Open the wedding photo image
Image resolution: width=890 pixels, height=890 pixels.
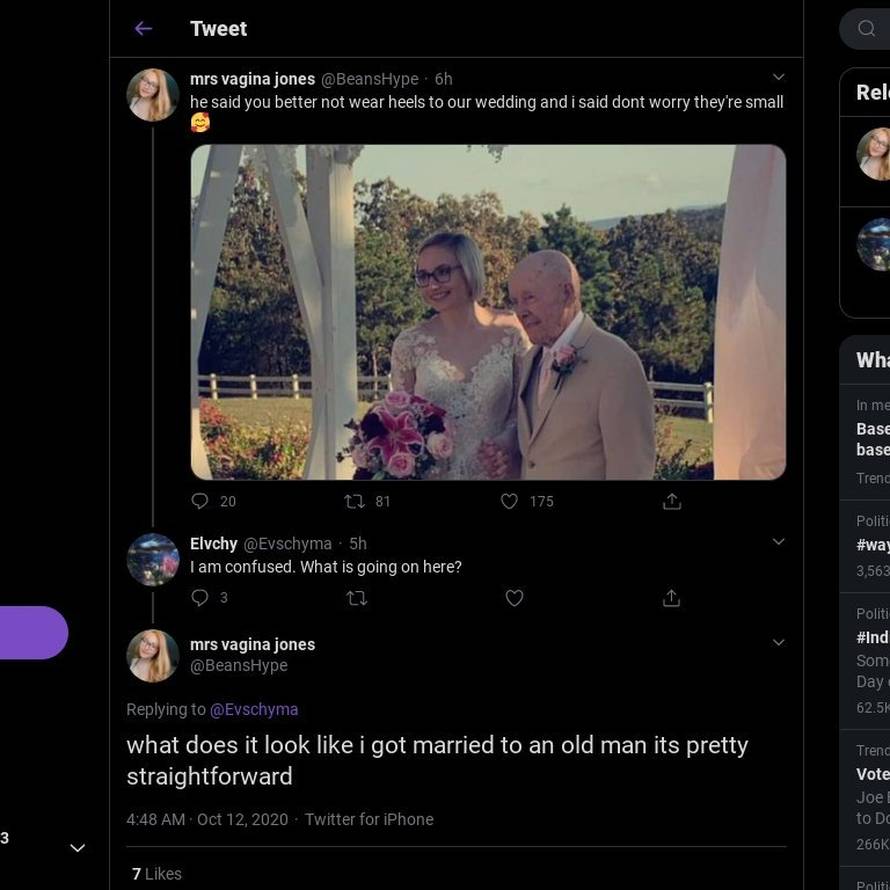(488, 312)
